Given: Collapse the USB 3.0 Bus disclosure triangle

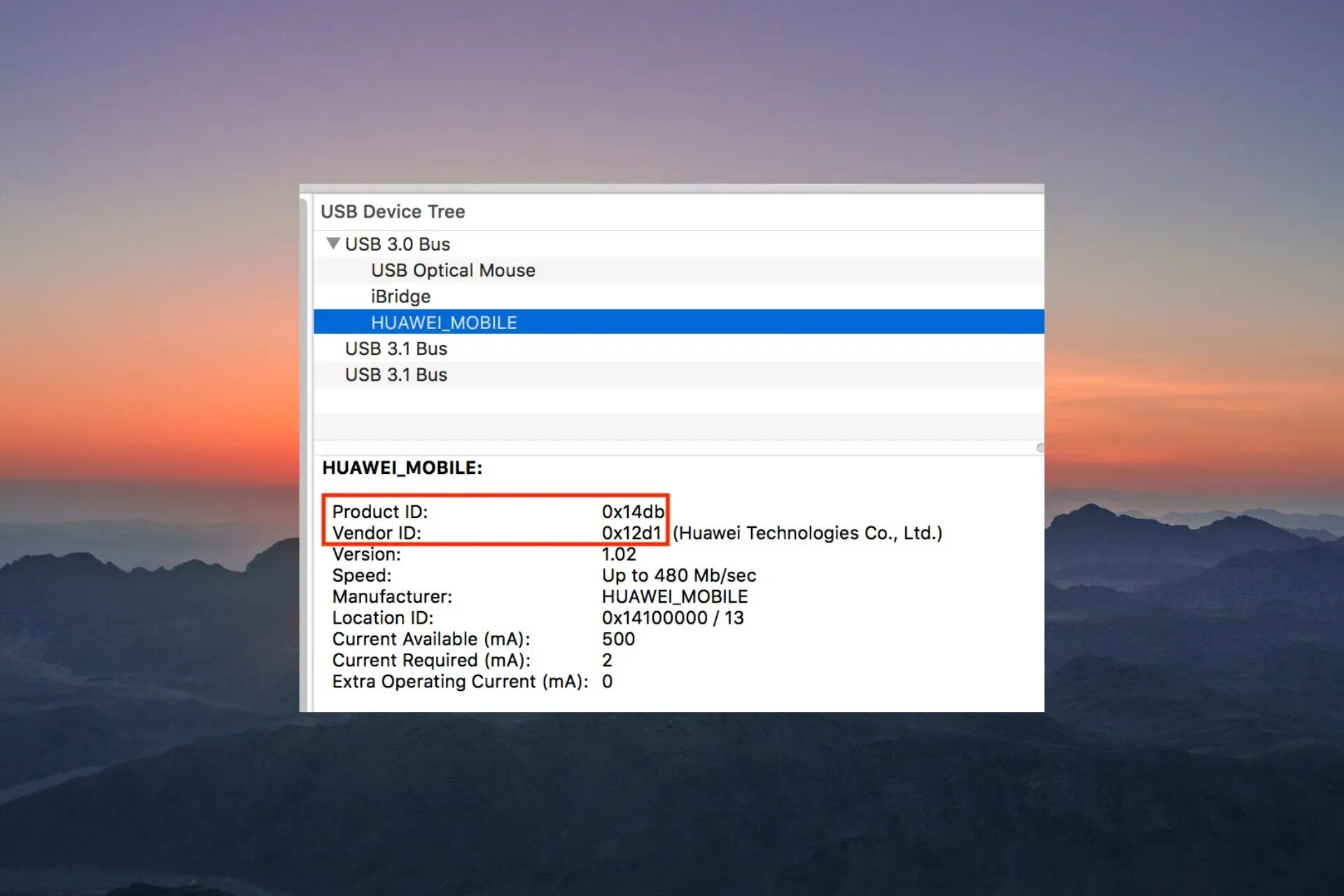Looking at the screenshot, I should pos(332,244).
